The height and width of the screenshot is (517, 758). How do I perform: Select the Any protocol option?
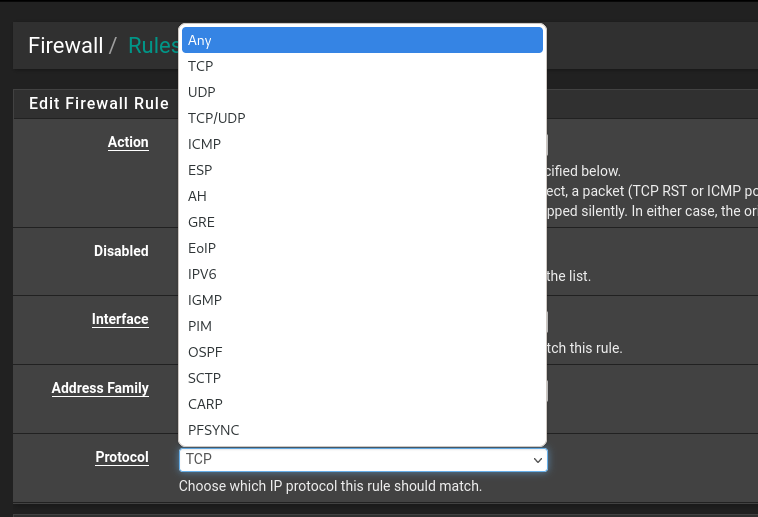[362, 40]
